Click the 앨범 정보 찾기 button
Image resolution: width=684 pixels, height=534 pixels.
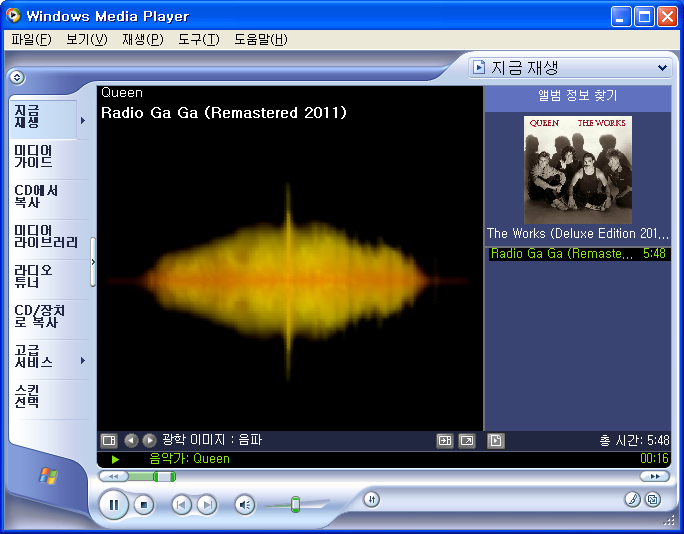click(577, 97)
